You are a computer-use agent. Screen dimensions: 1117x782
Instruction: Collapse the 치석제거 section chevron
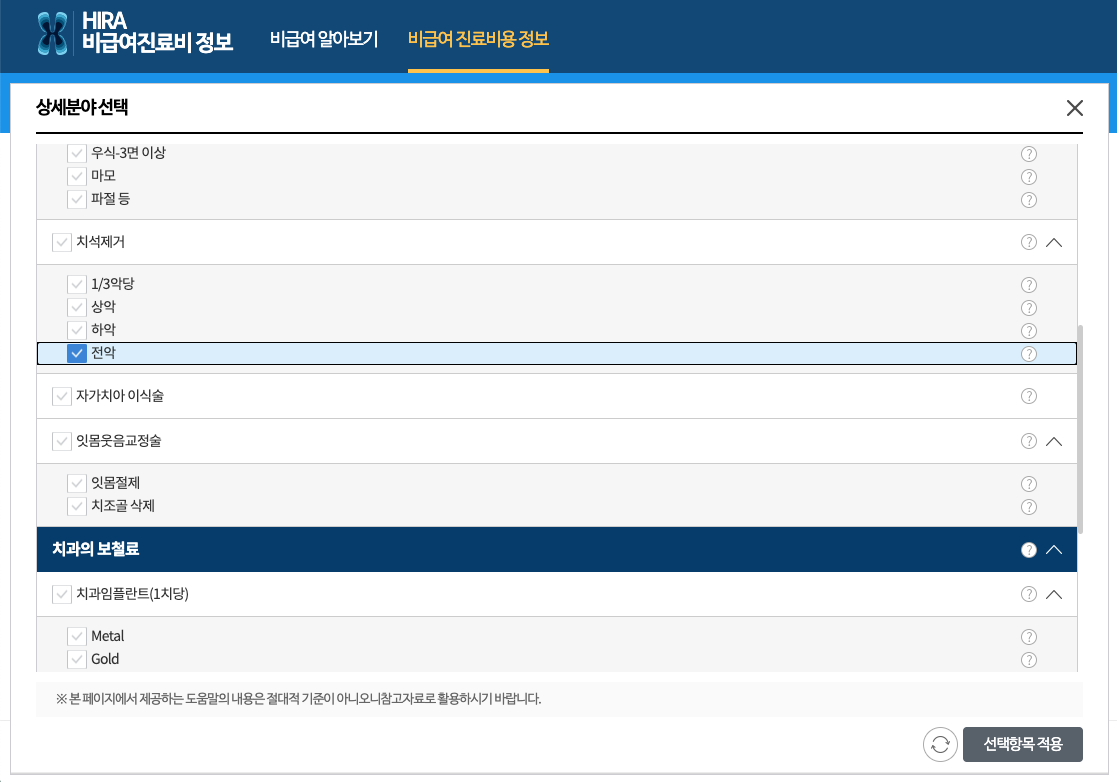(1053, 241)
